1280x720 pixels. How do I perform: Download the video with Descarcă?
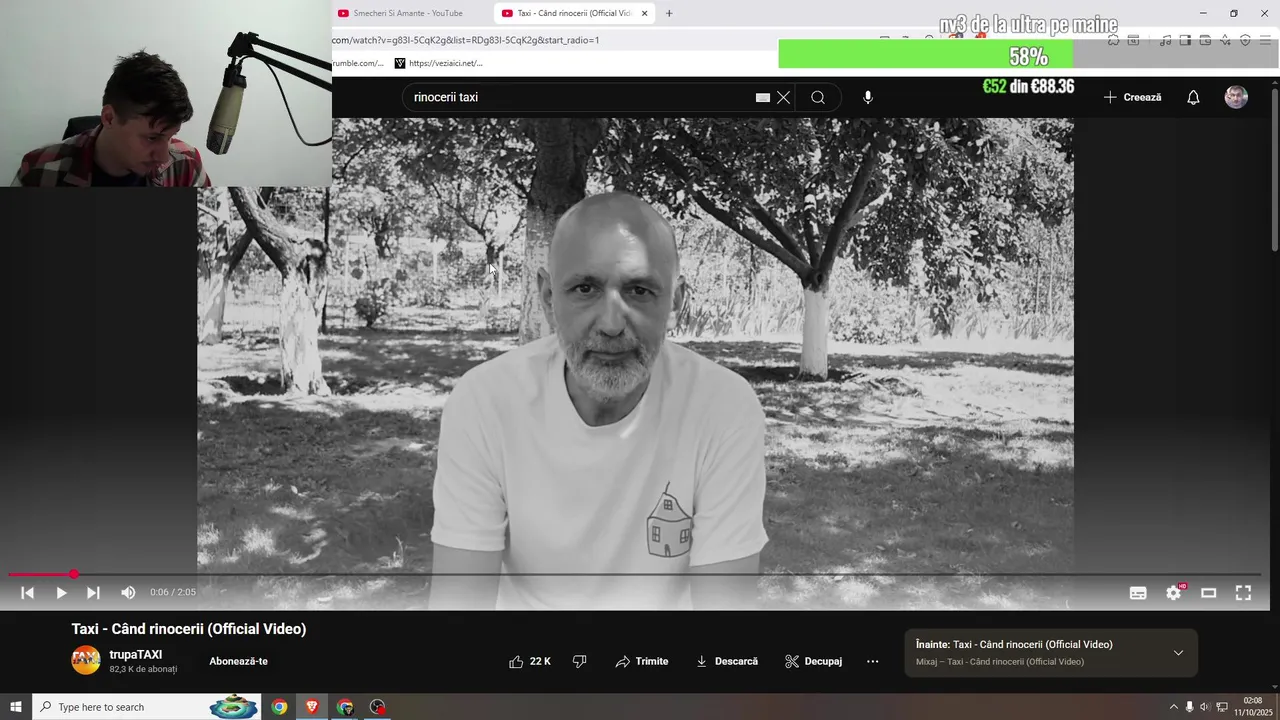tap(726, 661)
